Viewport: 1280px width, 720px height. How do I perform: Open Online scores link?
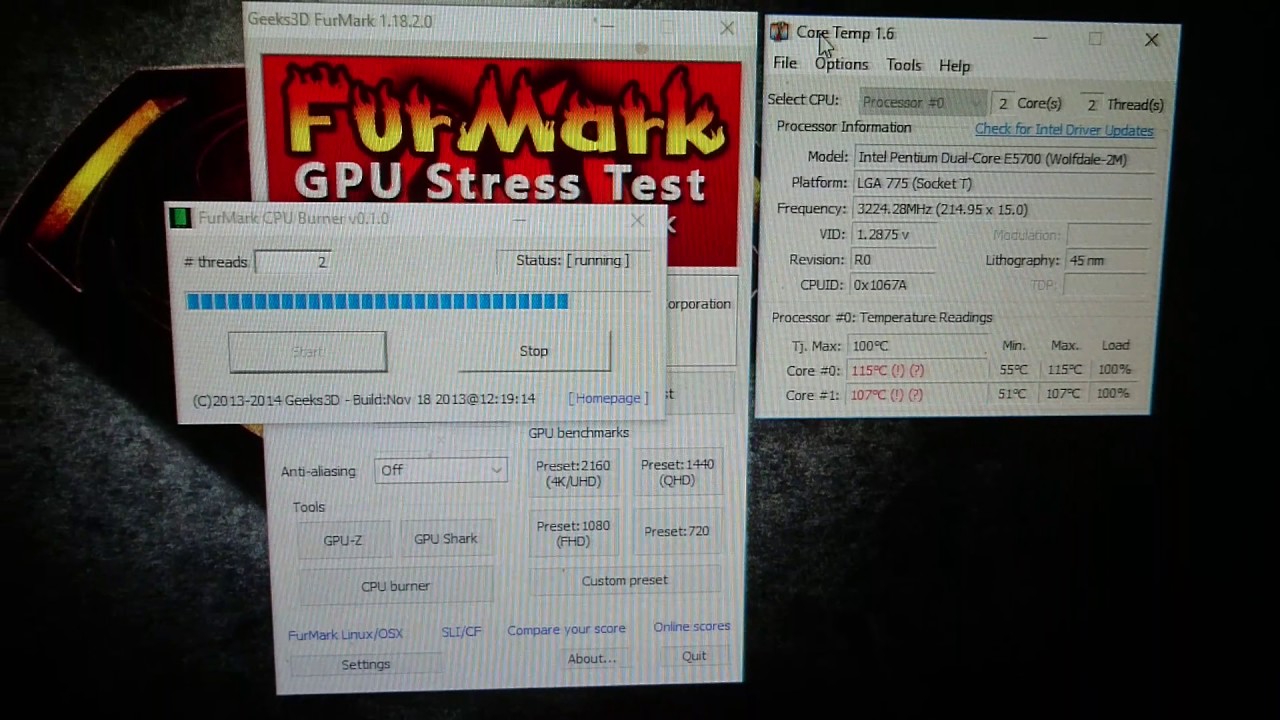692,626
